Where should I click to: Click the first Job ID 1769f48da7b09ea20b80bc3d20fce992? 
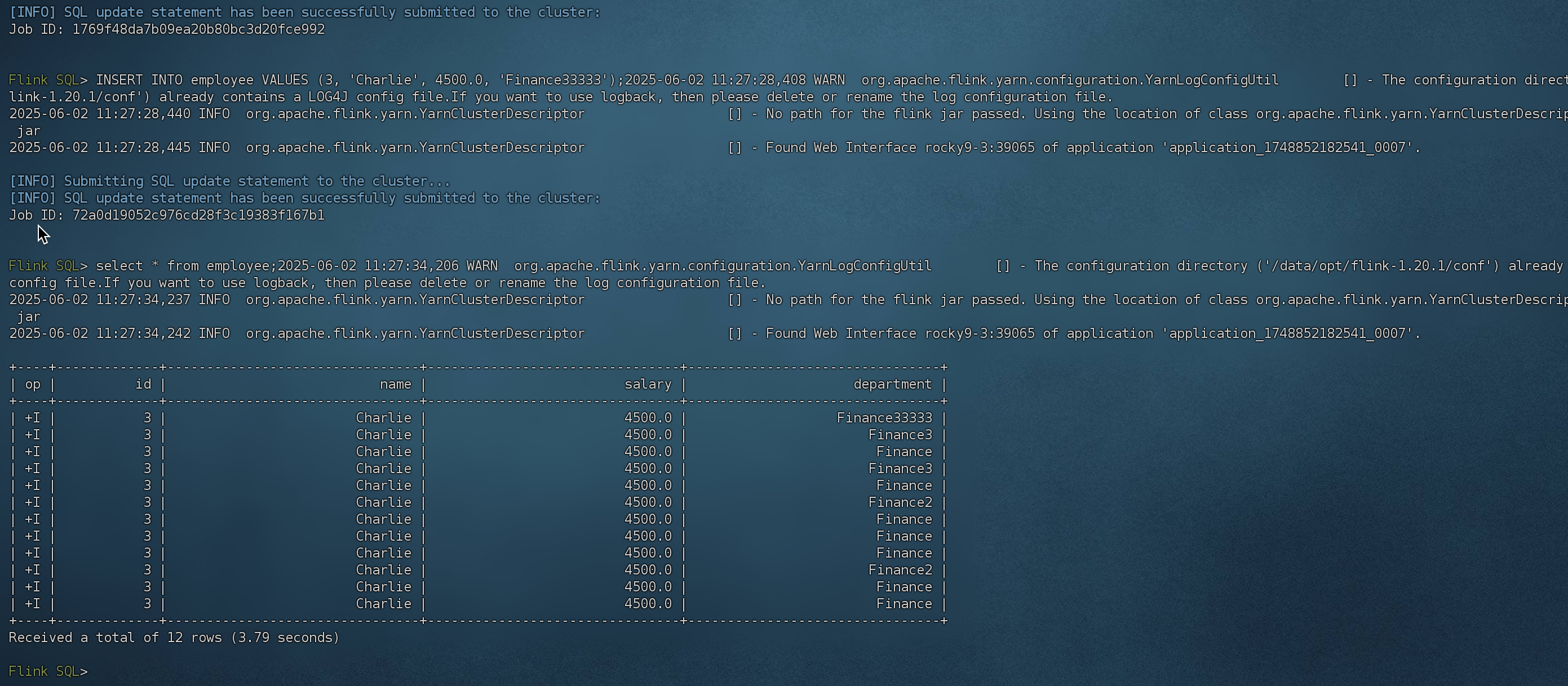[x=198, y=29]
